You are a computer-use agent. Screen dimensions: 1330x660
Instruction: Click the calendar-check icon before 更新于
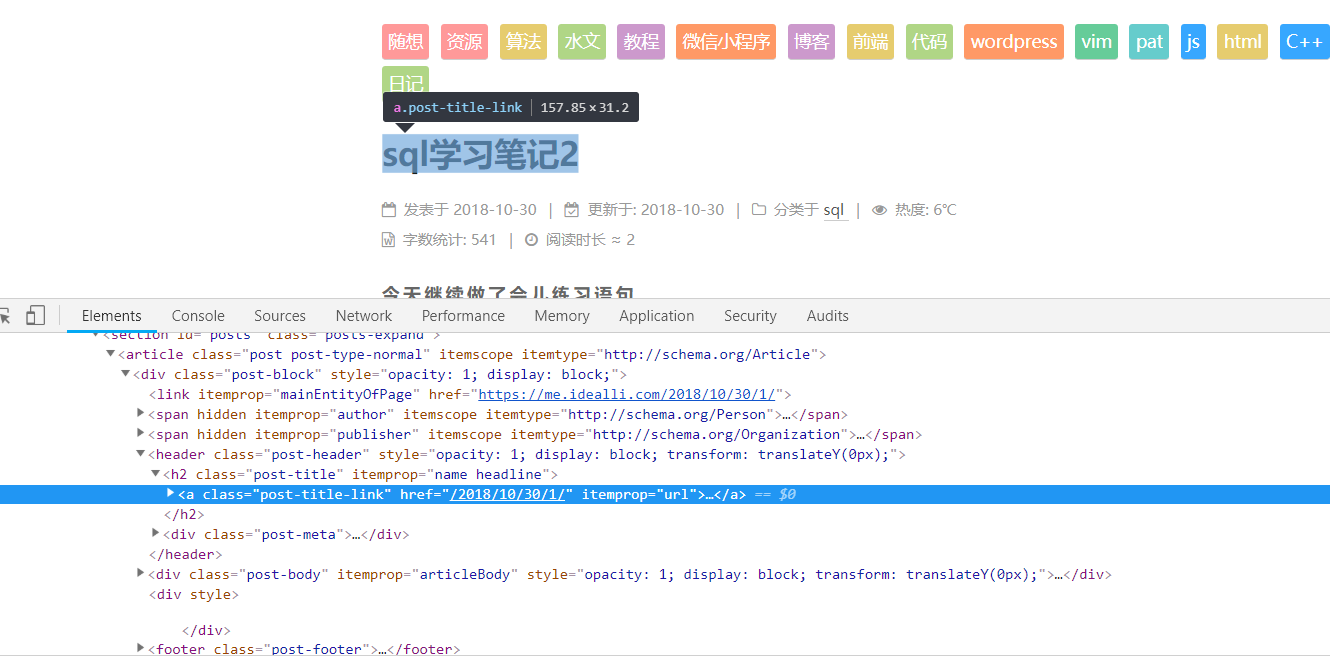click(572, 210)
